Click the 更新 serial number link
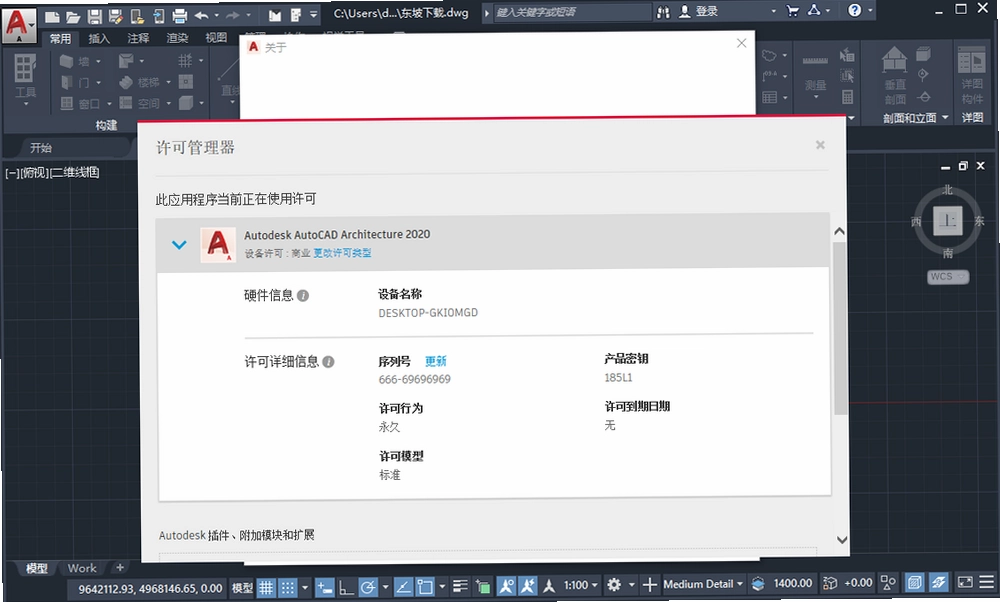The image size is (1000, 602). click(436, 362)
